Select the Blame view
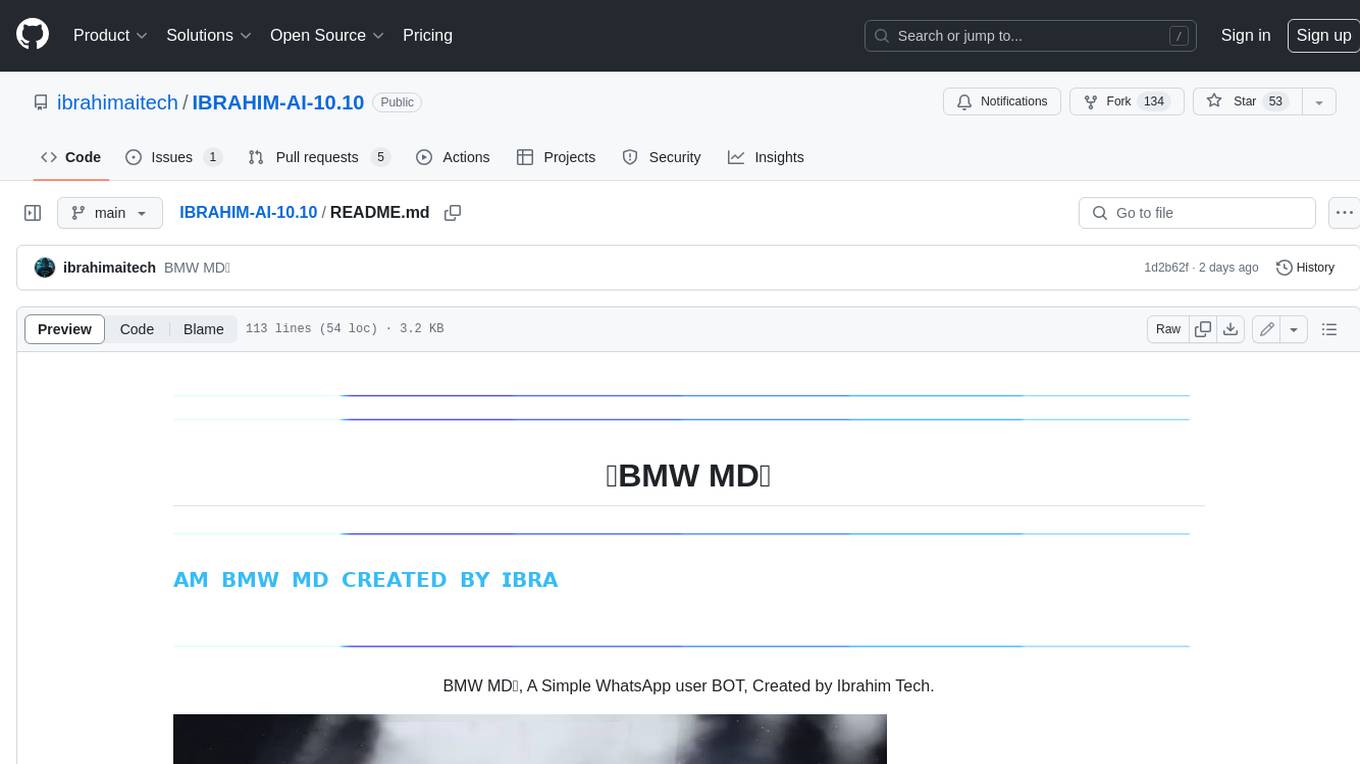Screen dimensions: 1360x764 click(x=203, y=329)
